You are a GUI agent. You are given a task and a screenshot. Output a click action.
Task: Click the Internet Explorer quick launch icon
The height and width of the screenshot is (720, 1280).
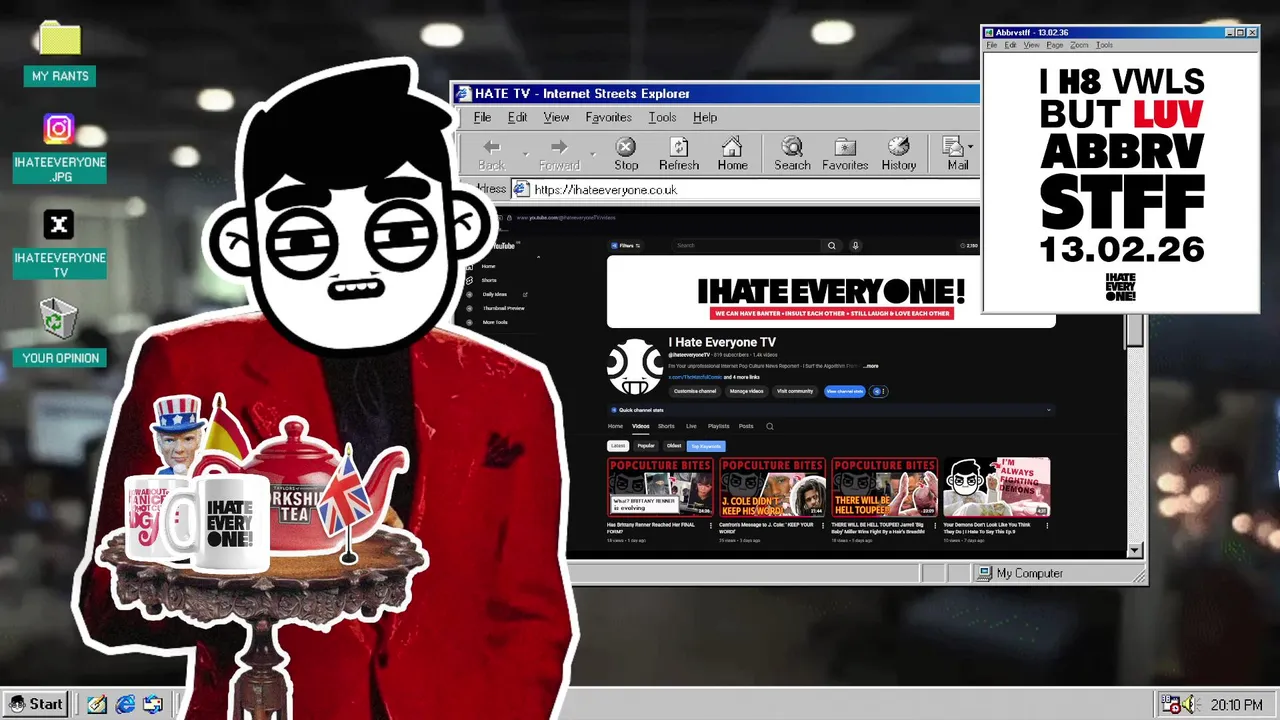pyautogui.click(x=125, y=704)
